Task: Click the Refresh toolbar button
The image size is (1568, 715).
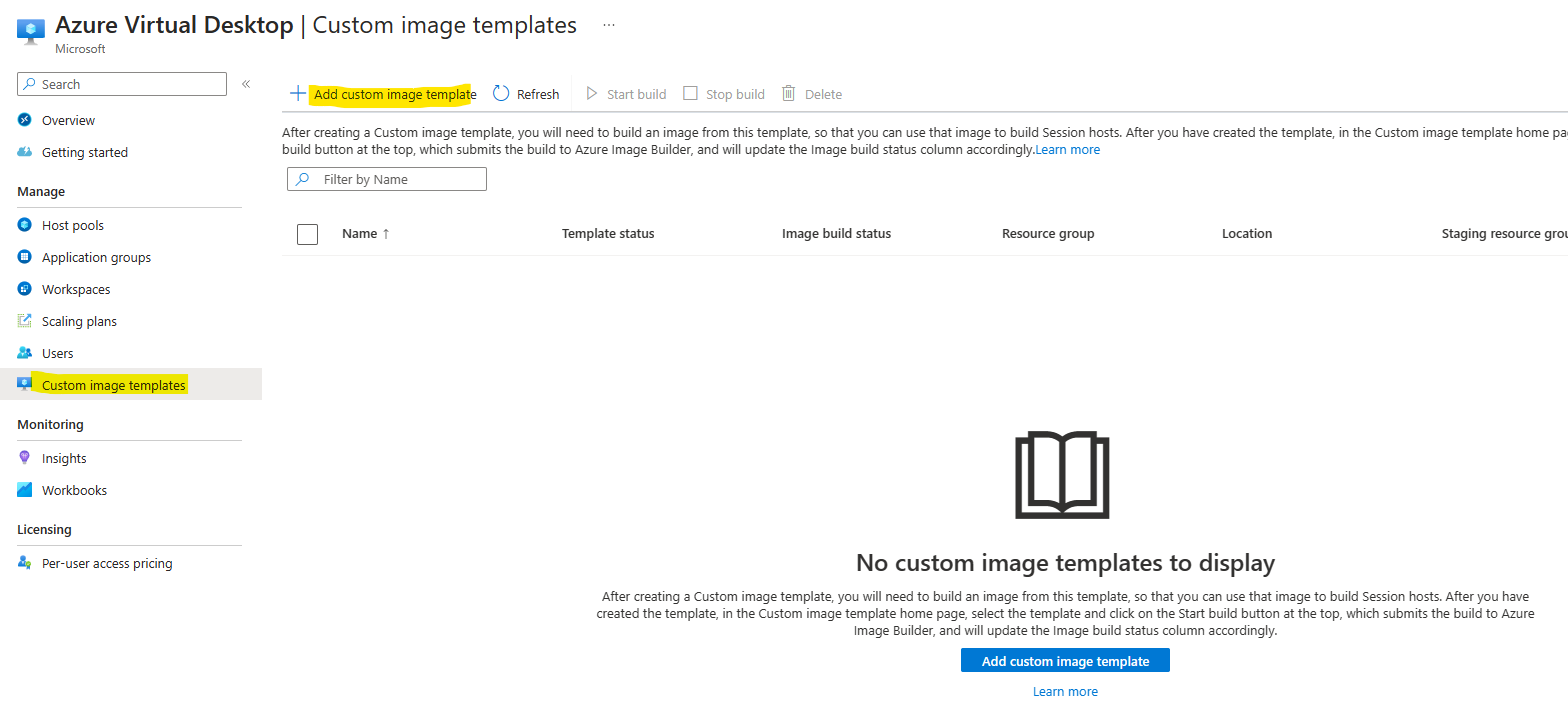Action: tap(526, 94)
